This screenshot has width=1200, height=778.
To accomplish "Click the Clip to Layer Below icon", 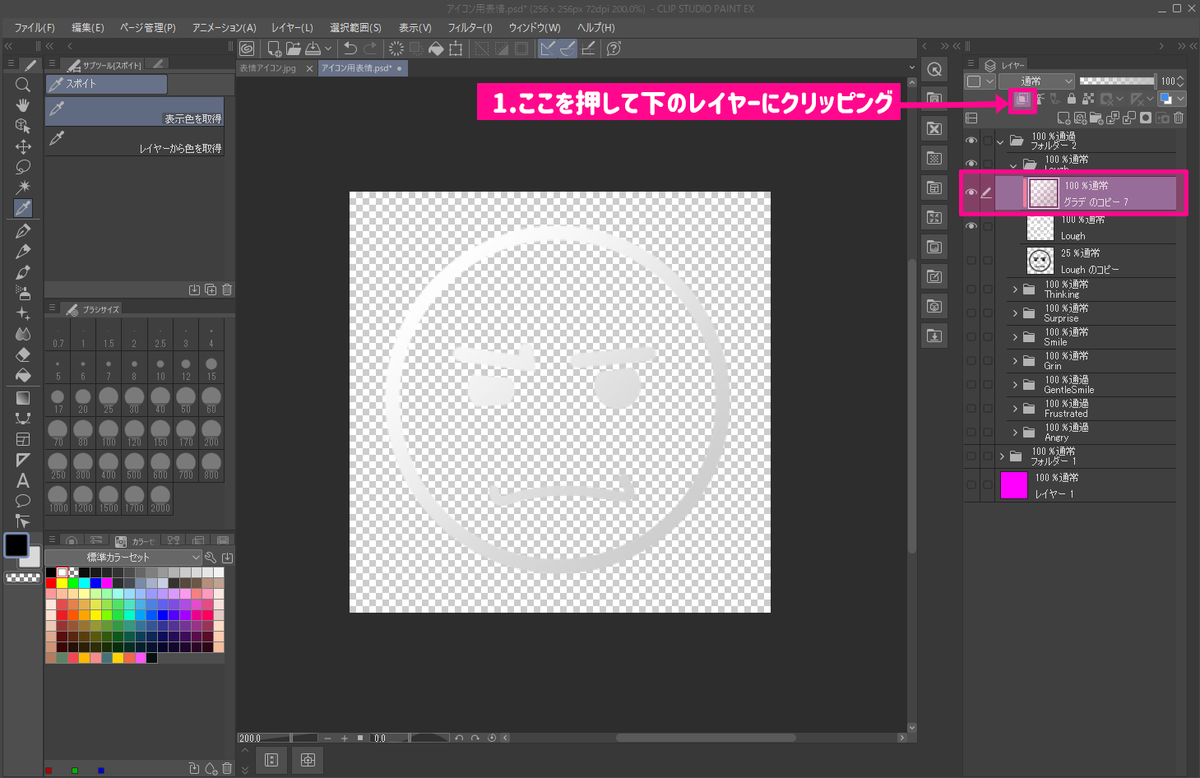I will pos(1022,99).
